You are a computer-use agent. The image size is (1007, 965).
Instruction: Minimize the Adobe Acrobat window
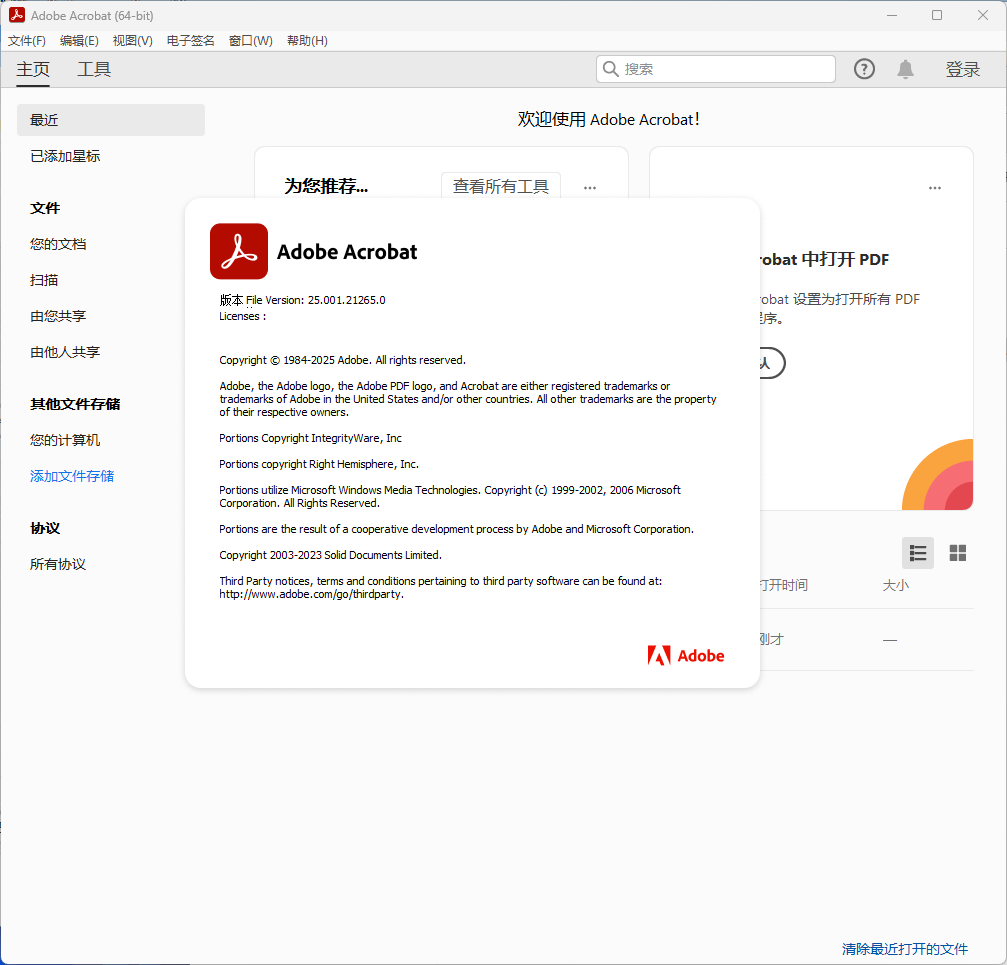click(x=891, y=15)
